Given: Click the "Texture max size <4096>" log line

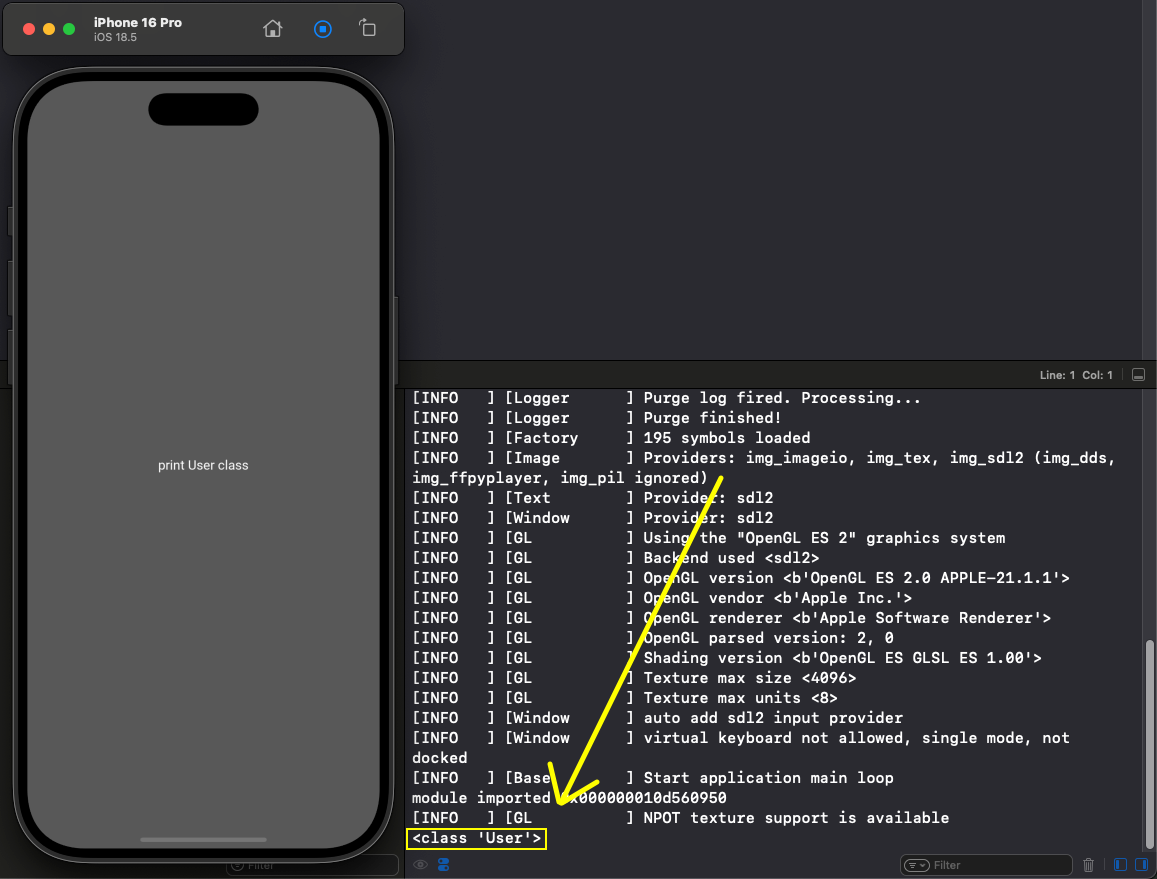Looking at the screenshot, I should pos(634,678).
